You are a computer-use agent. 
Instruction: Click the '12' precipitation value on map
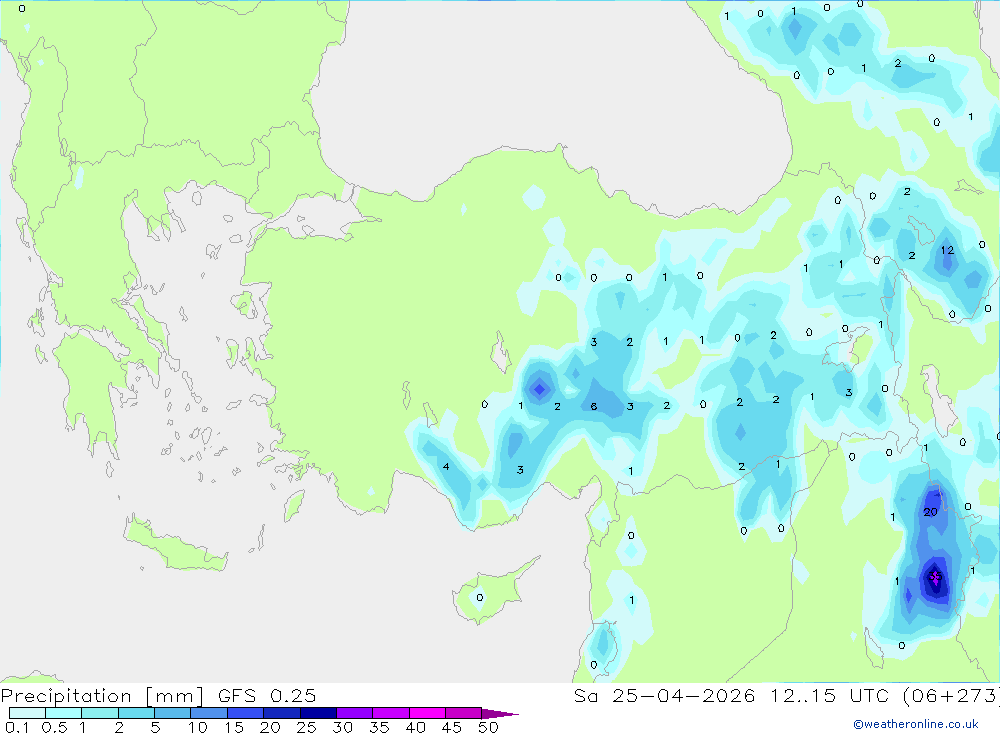coord(948,251)
